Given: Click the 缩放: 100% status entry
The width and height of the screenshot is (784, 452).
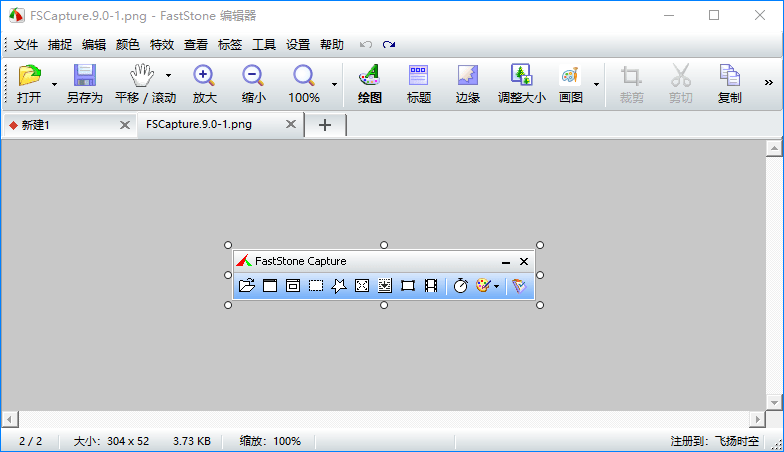Looking at the screenshot, I should 270,441.
